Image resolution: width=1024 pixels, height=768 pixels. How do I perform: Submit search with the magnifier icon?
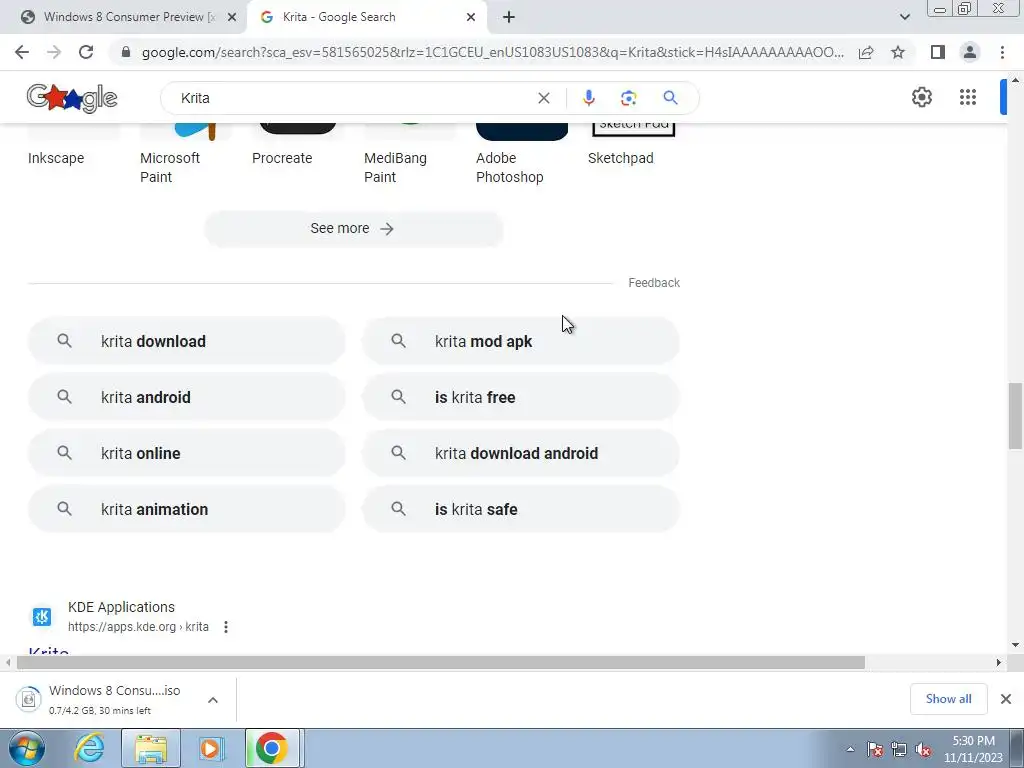[670, 98]
